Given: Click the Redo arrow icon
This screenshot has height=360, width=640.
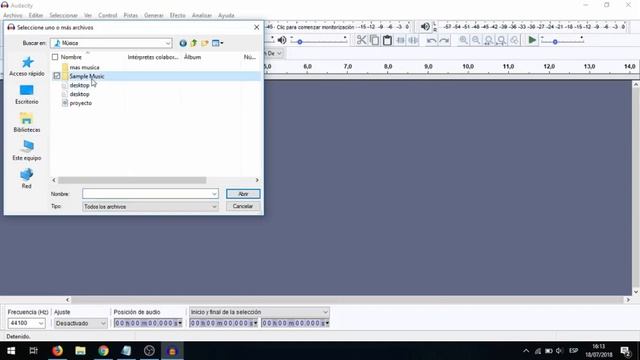Looking at the screenshot, I should click(444, 40).
